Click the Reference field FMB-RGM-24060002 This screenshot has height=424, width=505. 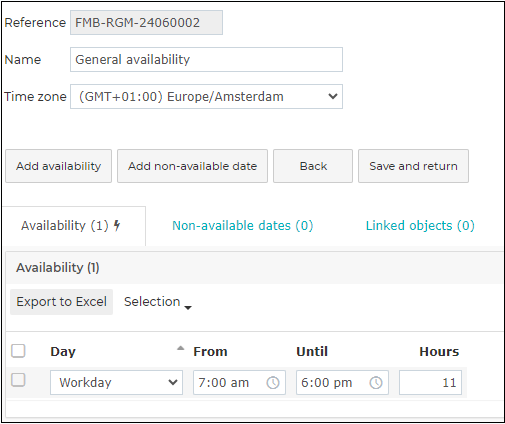coord(146,22)
